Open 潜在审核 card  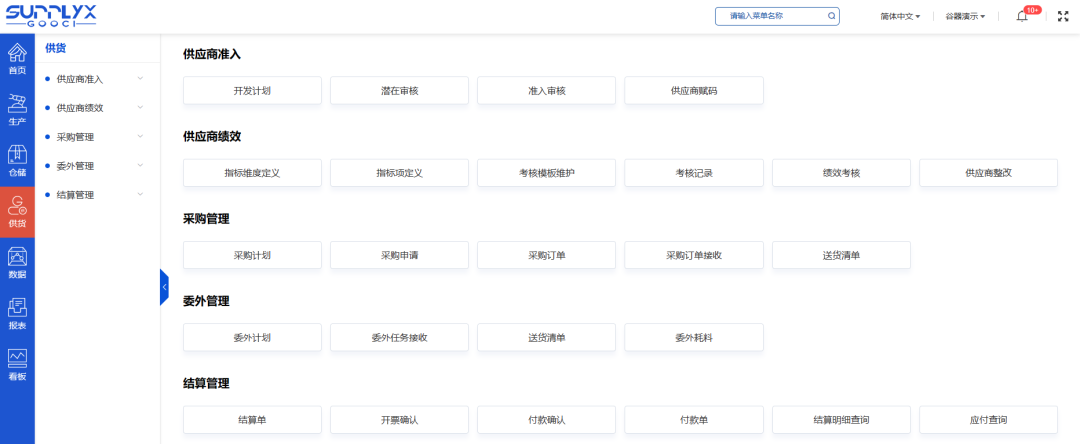(399, 90)
